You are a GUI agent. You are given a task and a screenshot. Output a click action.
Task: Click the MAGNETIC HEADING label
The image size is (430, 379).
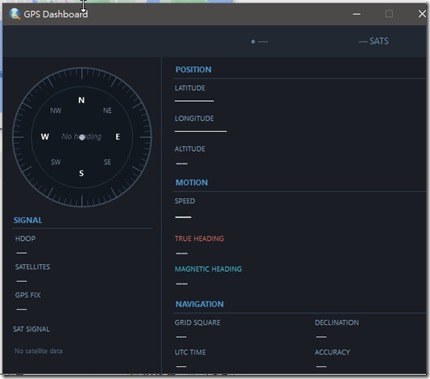[x=208, y=269]
